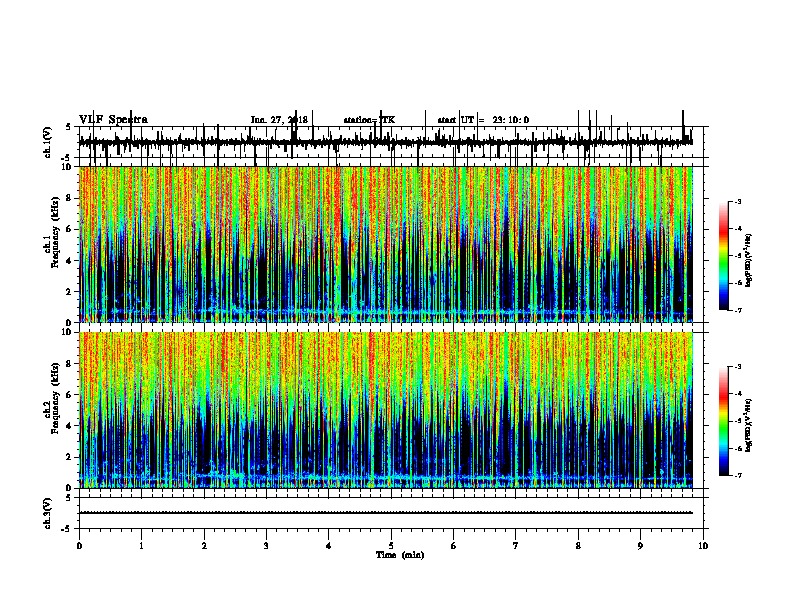The height and width of the screenshot is (612, 792).
Task: Click the "4" kHz tick on ch.1 frequency axis
Action: [69, 261]
